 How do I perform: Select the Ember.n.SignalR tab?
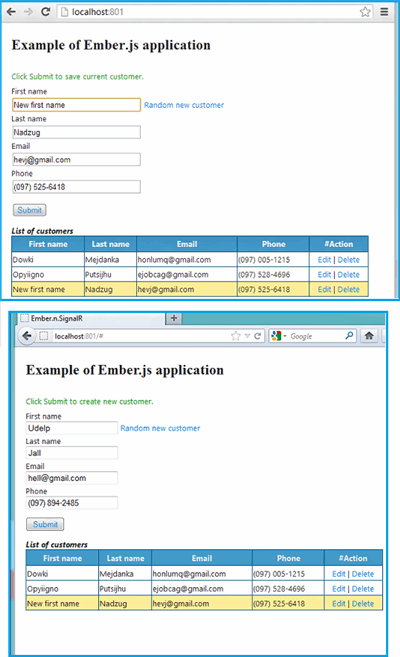coord(91,318)
